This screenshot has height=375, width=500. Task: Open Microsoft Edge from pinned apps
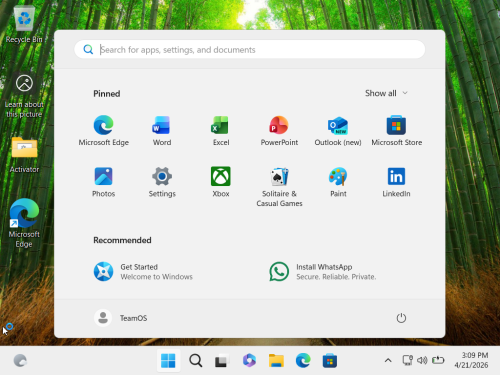pyautogui.click(x=103, y=131)
